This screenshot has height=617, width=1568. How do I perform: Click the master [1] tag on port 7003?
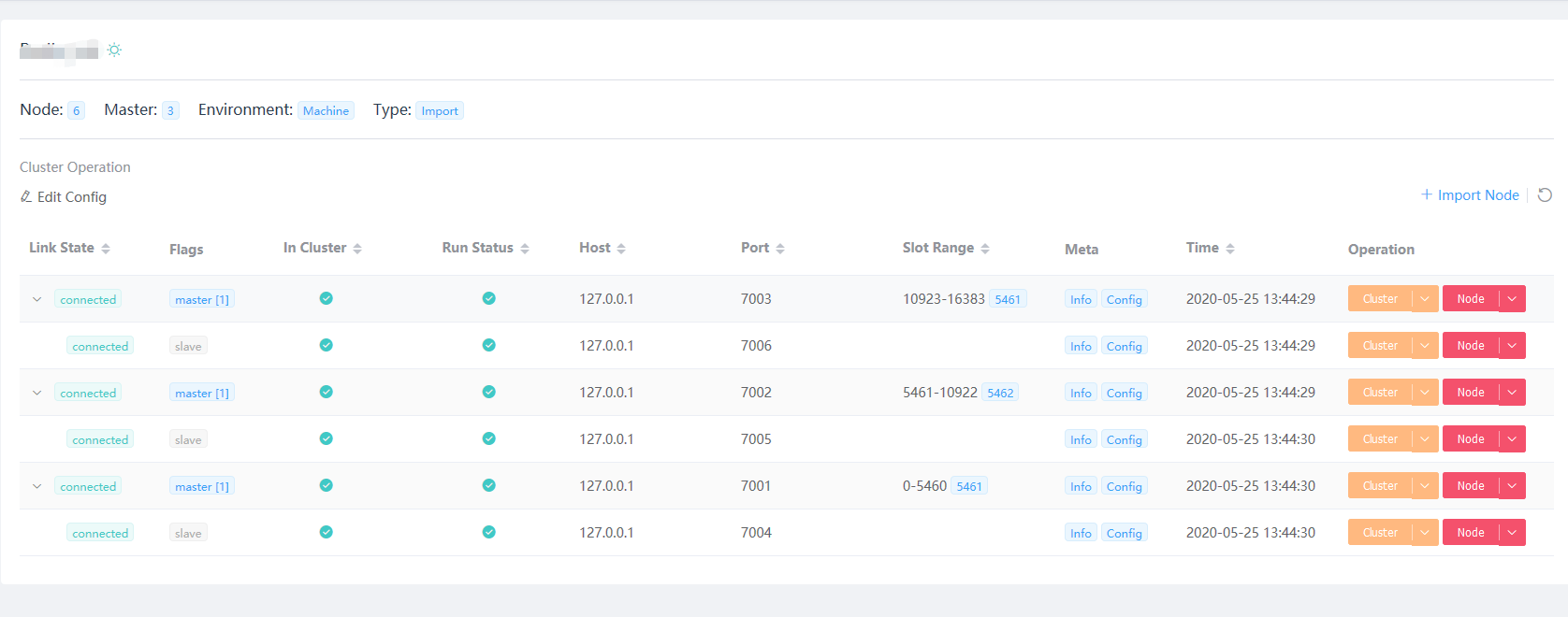click(x=202, y=299)
